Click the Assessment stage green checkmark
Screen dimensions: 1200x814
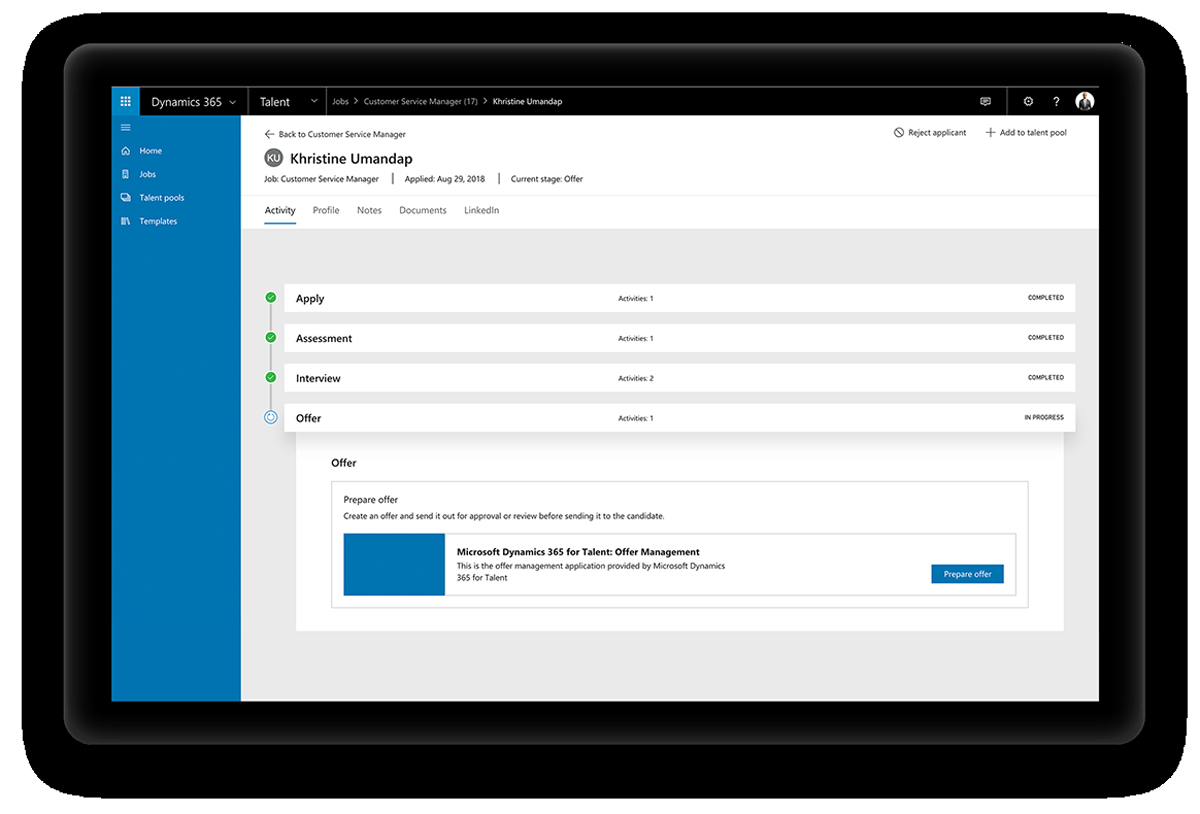pyautogui.click(x=270, y=338)
